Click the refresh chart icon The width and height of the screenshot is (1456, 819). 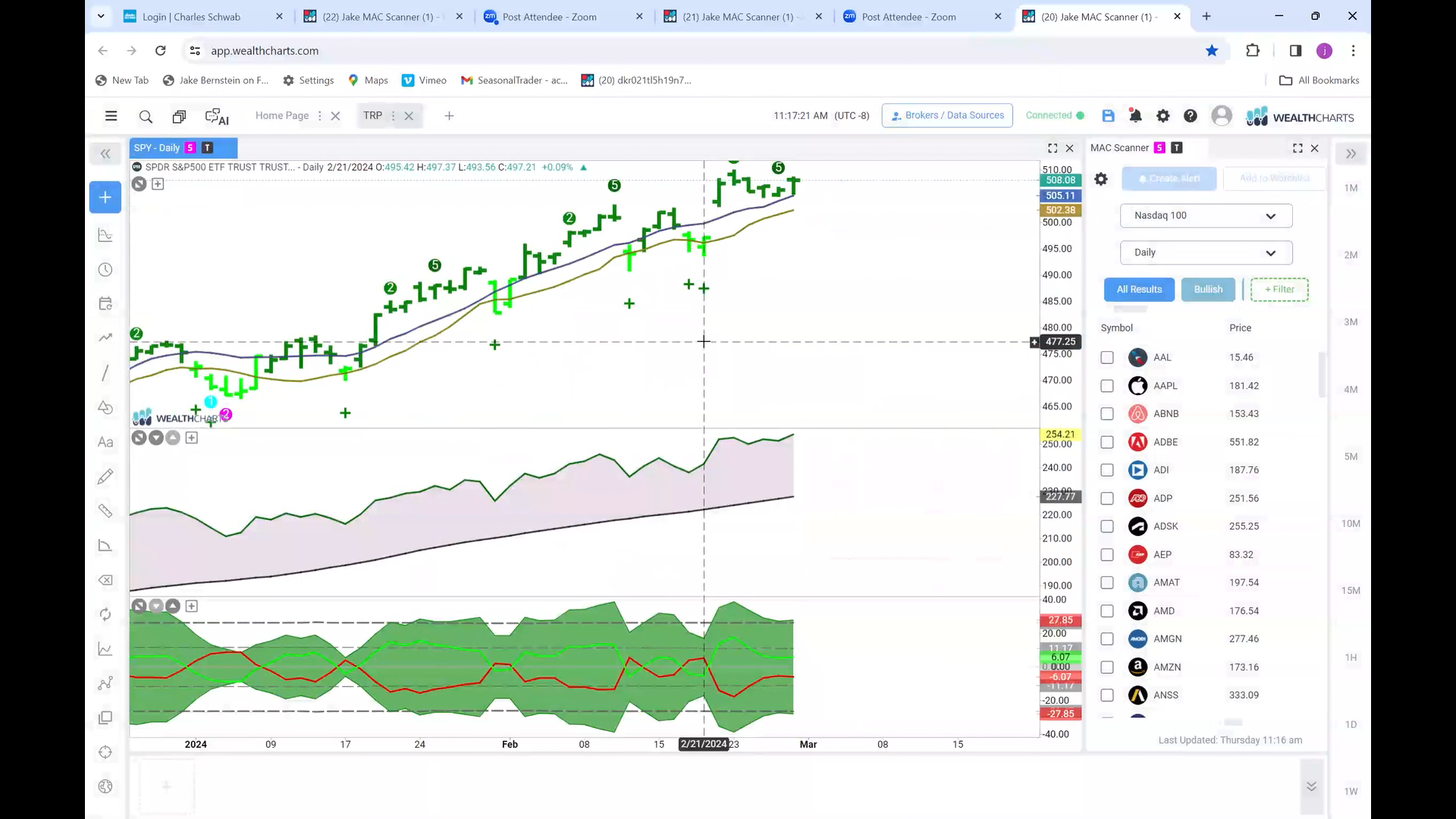pos(105,614)
